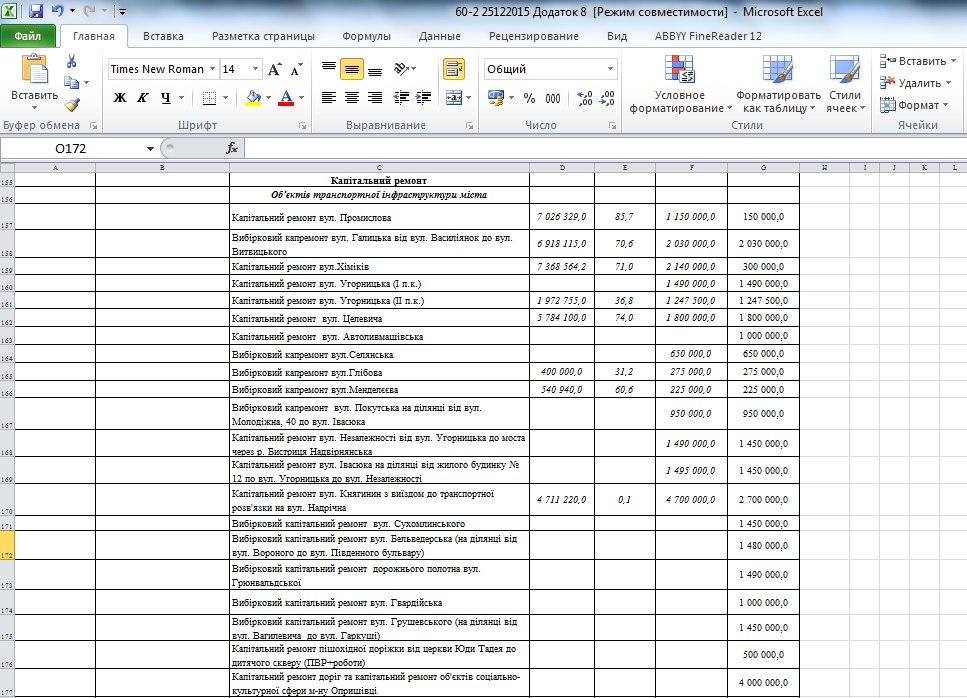Toggle wrap text option

(453, 69)
